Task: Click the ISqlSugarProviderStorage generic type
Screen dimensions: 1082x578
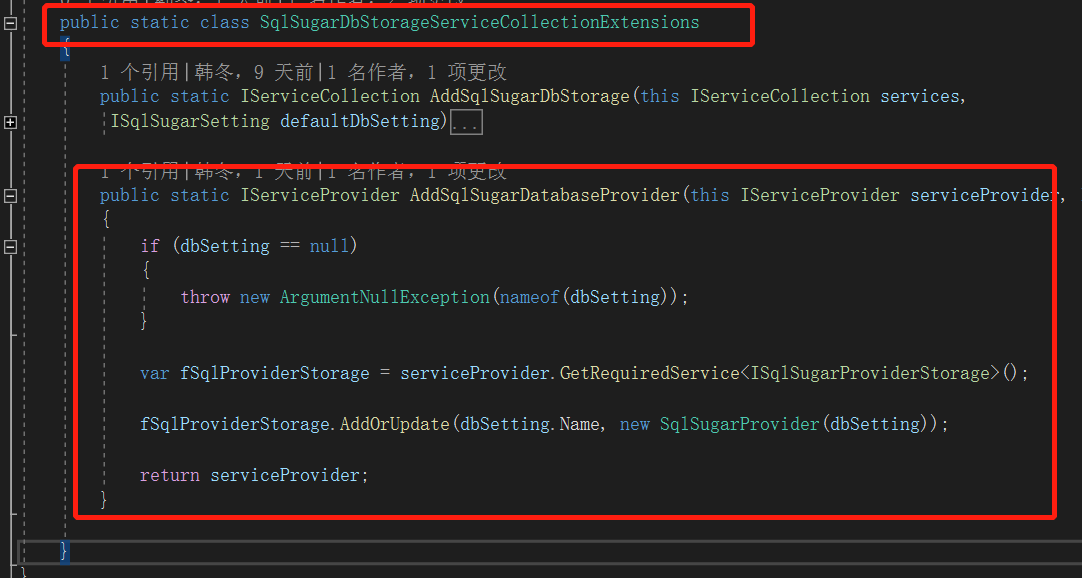Action: [x=870, y=373]
